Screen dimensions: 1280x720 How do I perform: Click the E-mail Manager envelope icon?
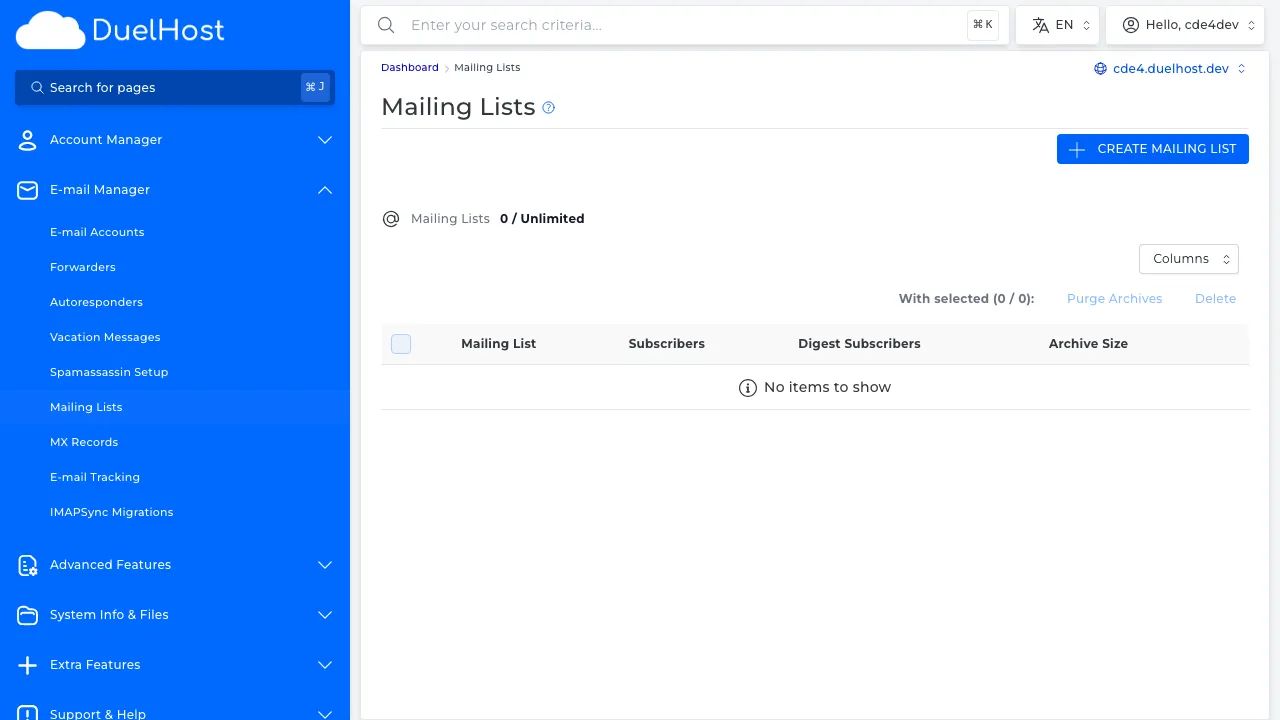click(x=27, y=190)
